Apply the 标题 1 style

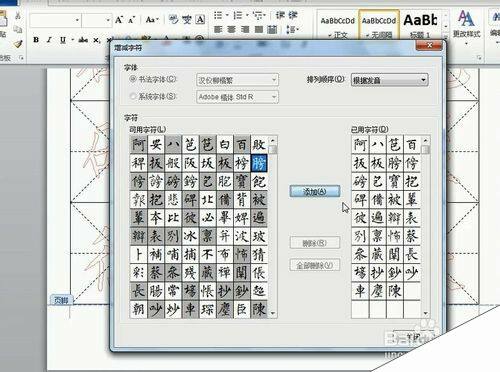(x=420, y=26)
